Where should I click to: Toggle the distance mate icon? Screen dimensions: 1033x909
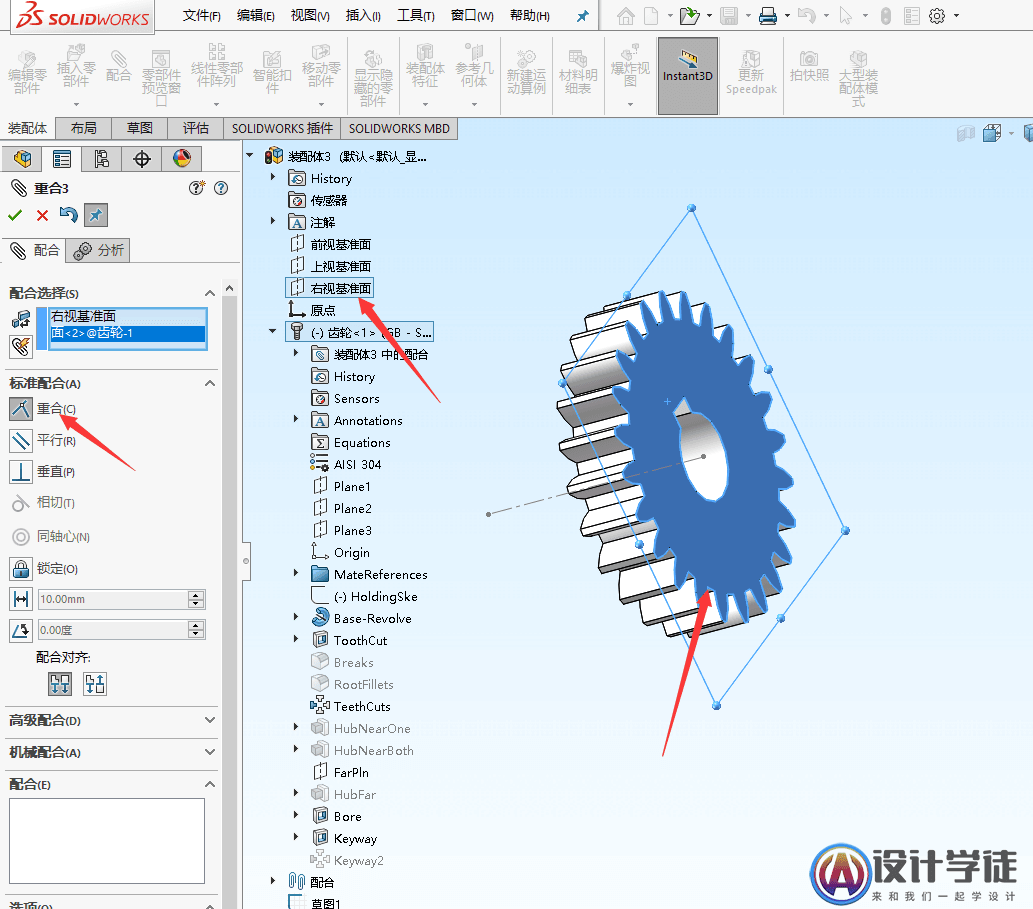click(20, 599)
